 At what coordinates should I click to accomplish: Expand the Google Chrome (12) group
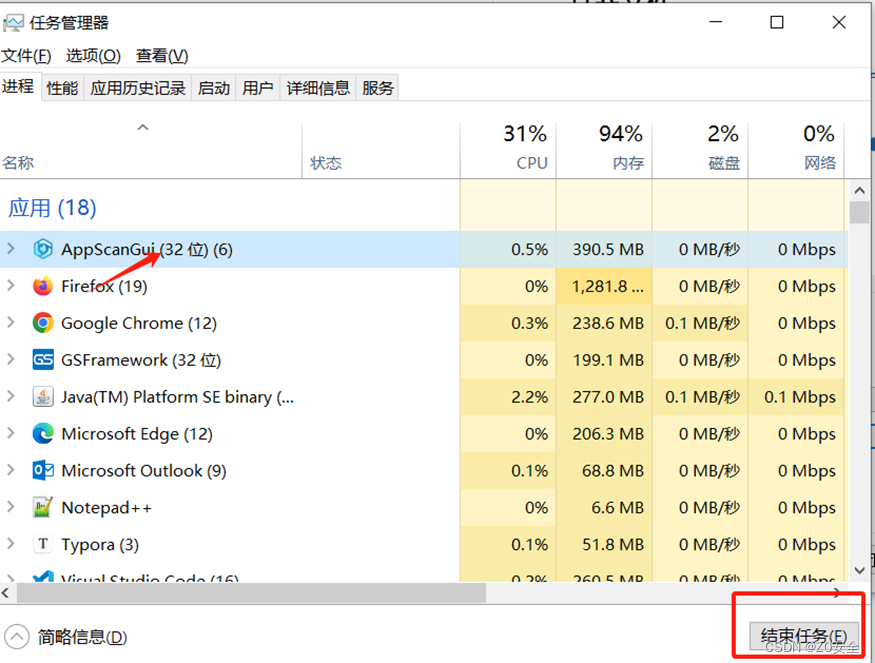[x=11, y=322]
